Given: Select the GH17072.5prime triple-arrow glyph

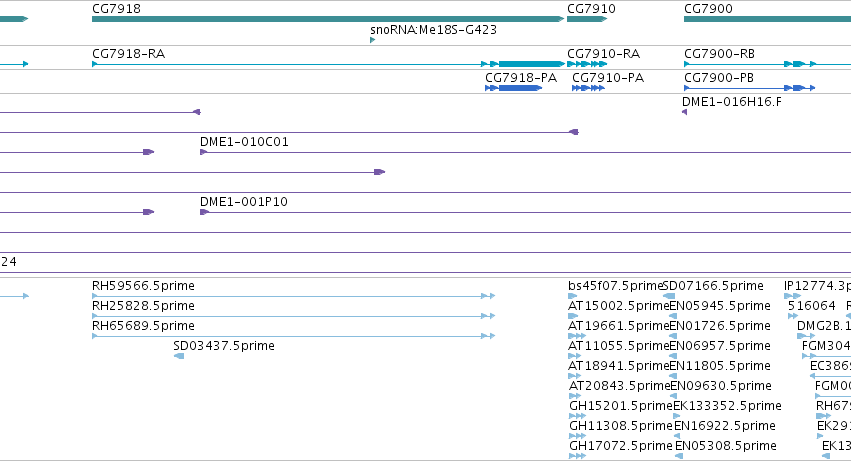Looking at the screenshot, I should tap(577, 456).
